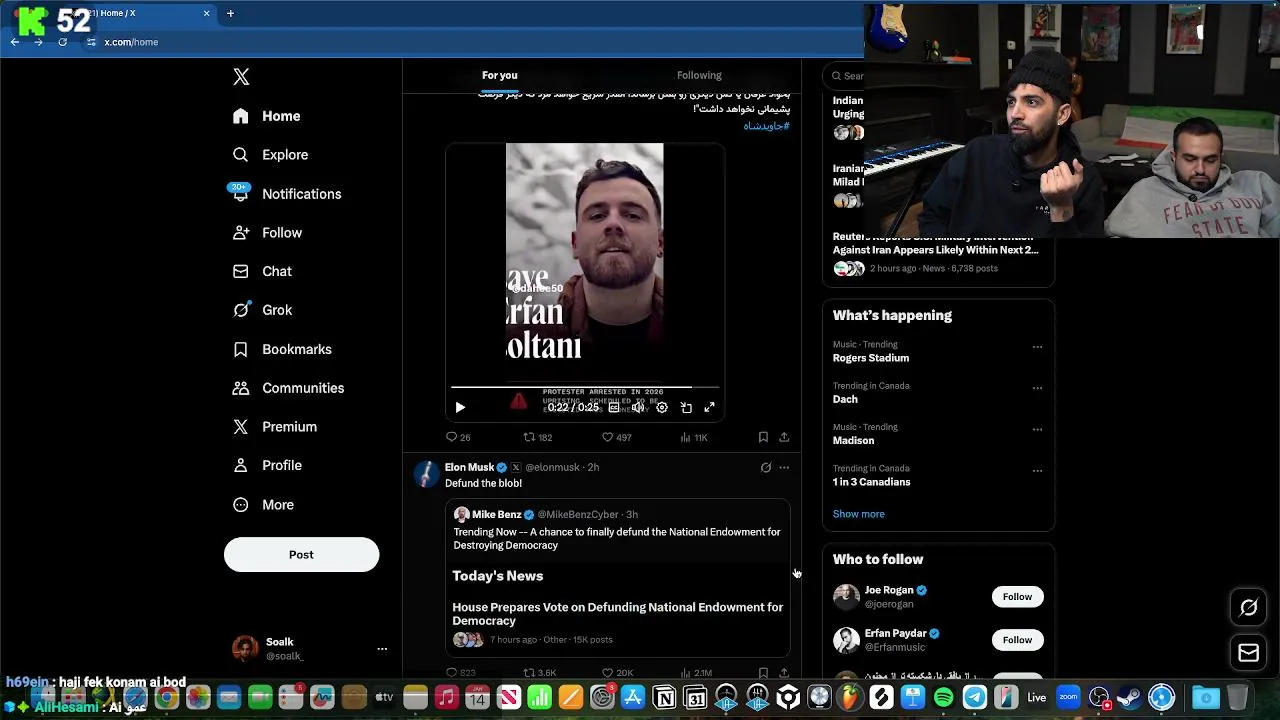Open the Grok floating button
Image resolution: width=1280 pixels, height=720 pixels.
click(1248, 607)
